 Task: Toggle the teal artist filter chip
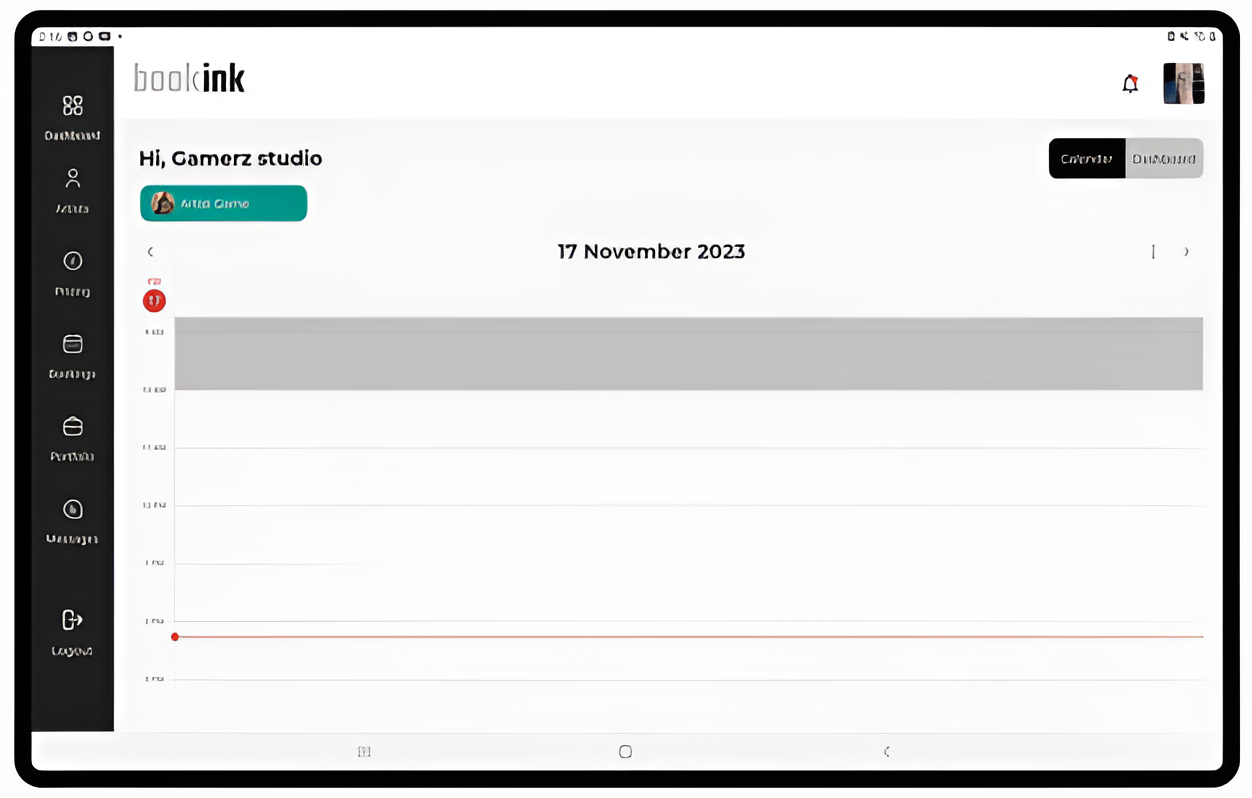(223, 204)
